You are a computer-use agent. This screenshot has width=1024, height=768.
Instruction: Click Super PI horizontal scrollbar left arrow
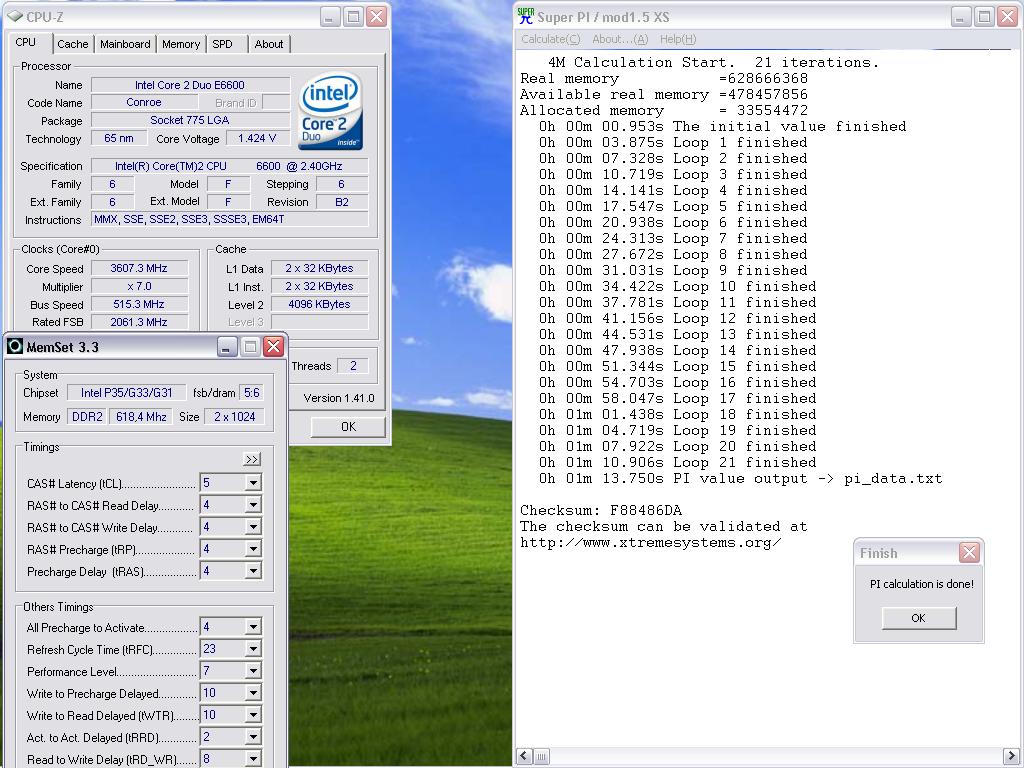tap(524, 756)
